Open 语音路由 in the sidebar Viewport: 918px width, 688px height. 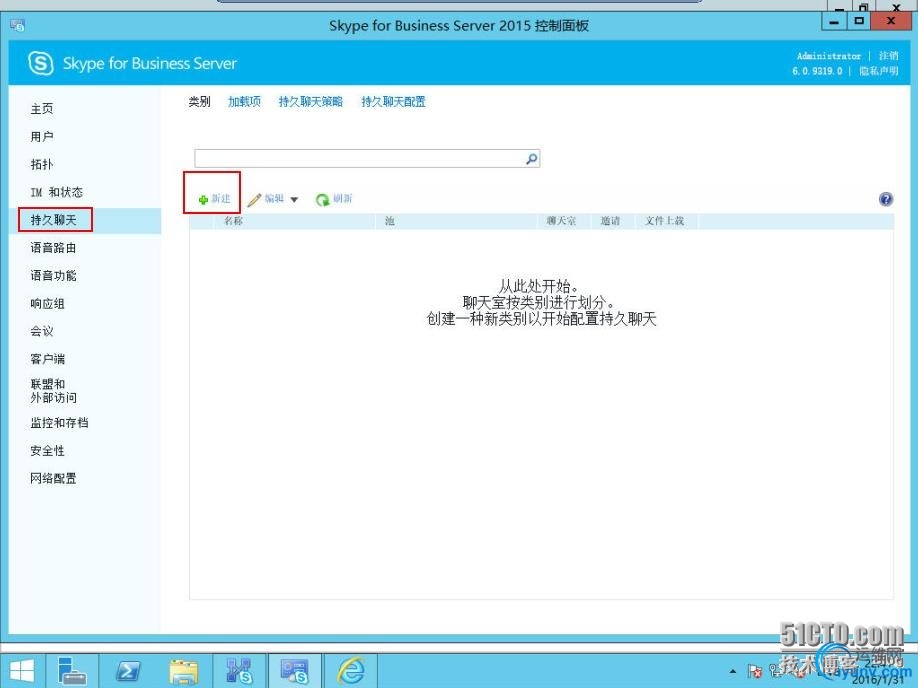pos(53,248)
